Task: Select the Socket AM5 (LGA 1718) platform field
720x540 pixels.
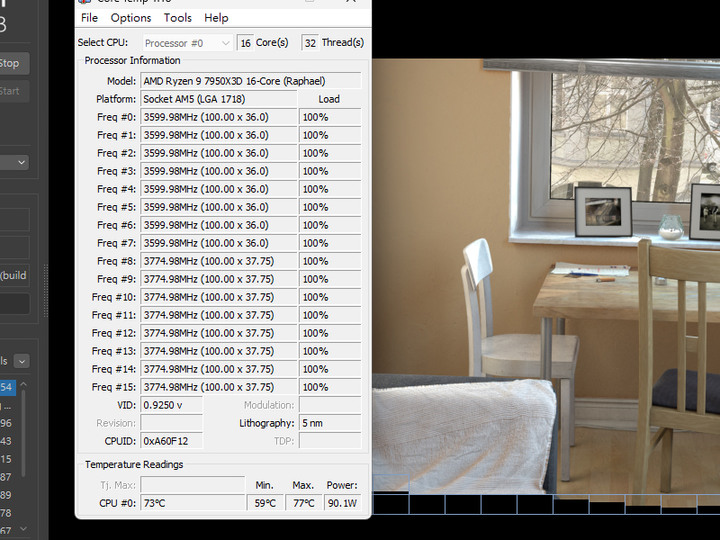Action: pos(219,99)
